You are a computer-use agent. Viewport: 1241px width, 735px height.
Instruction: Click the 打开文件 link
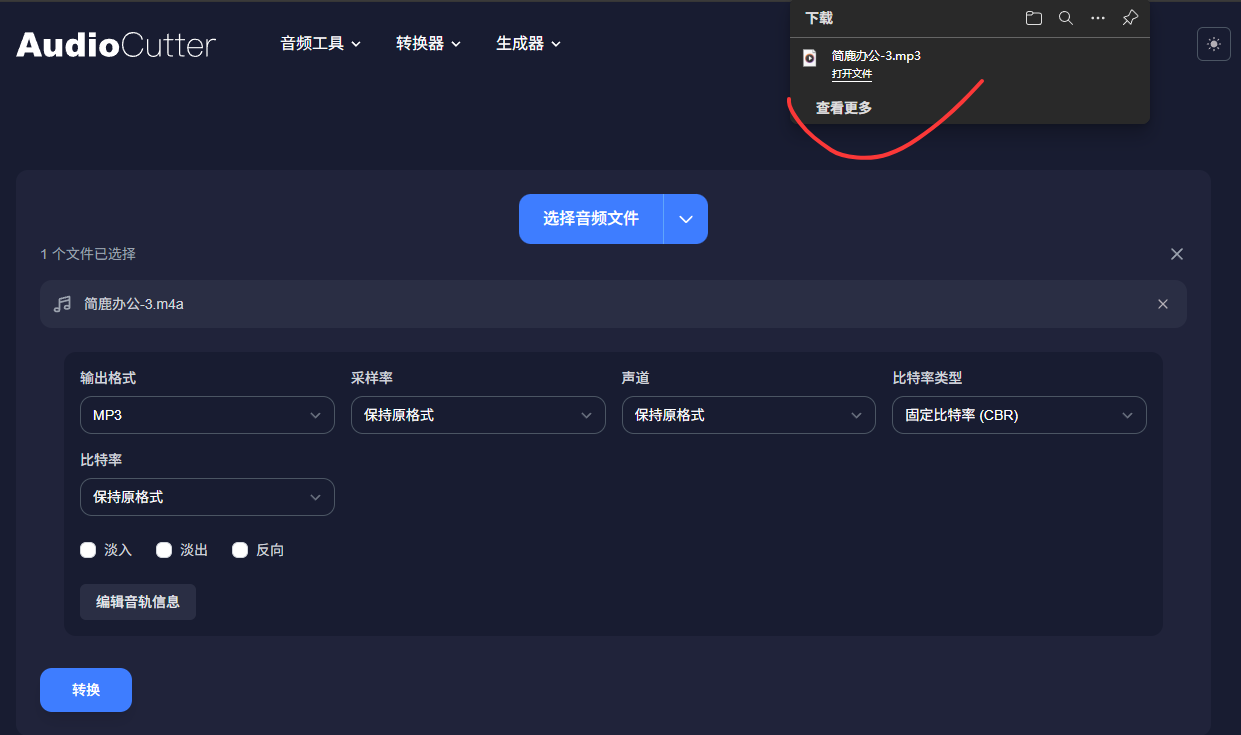pyautogui.click(x=852, y=74)
